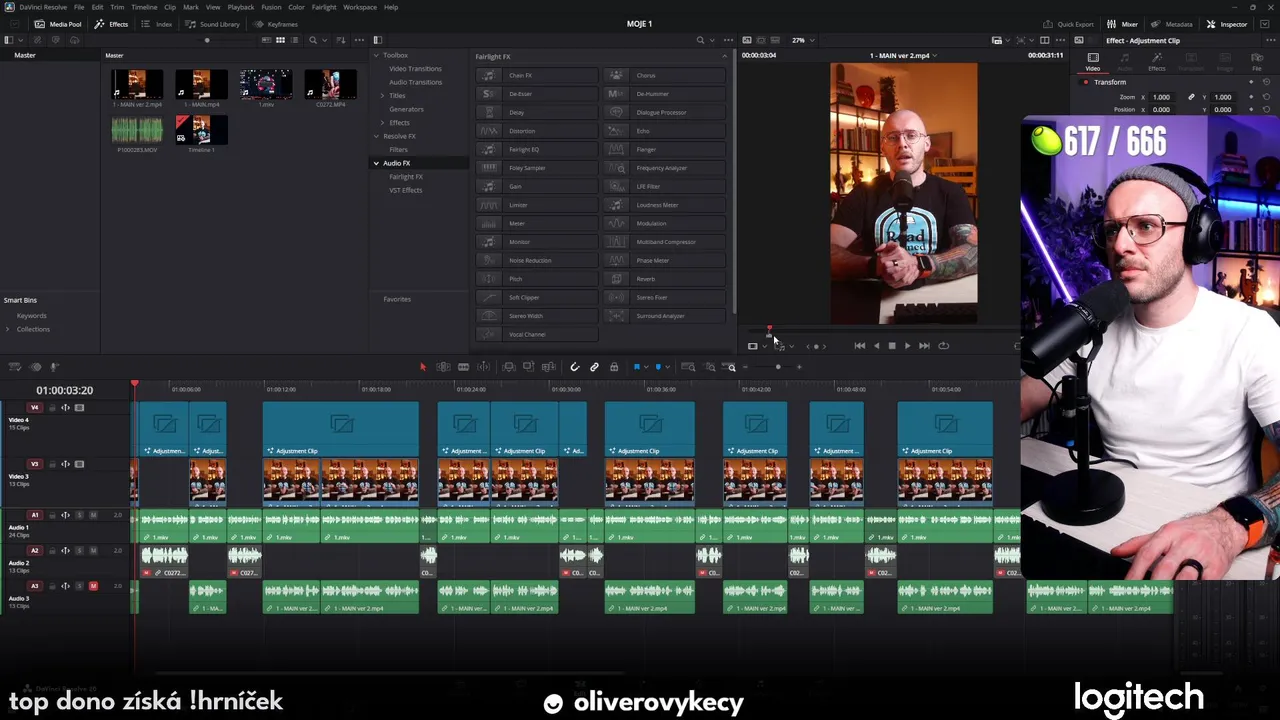Select the Chorus effect
This screenshot has width=1280, height=720.
click(664, 75)
